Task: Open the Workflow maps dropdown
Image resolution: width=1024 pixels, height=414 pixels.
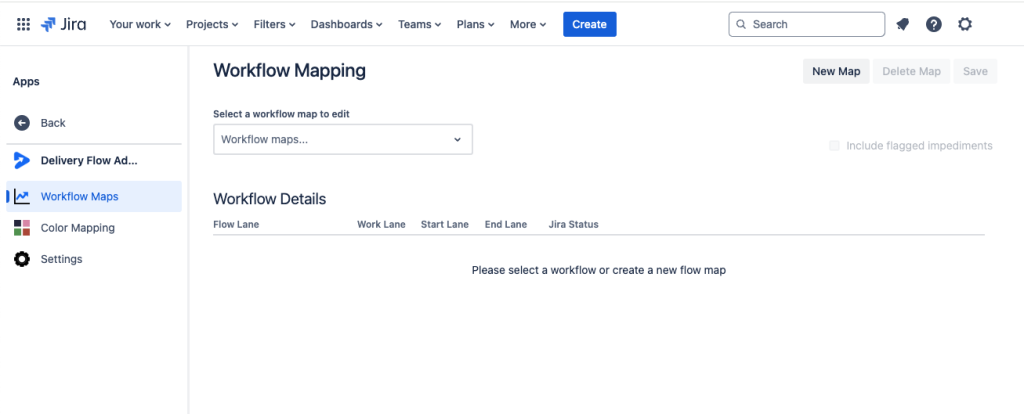Action: click(343, 139)
